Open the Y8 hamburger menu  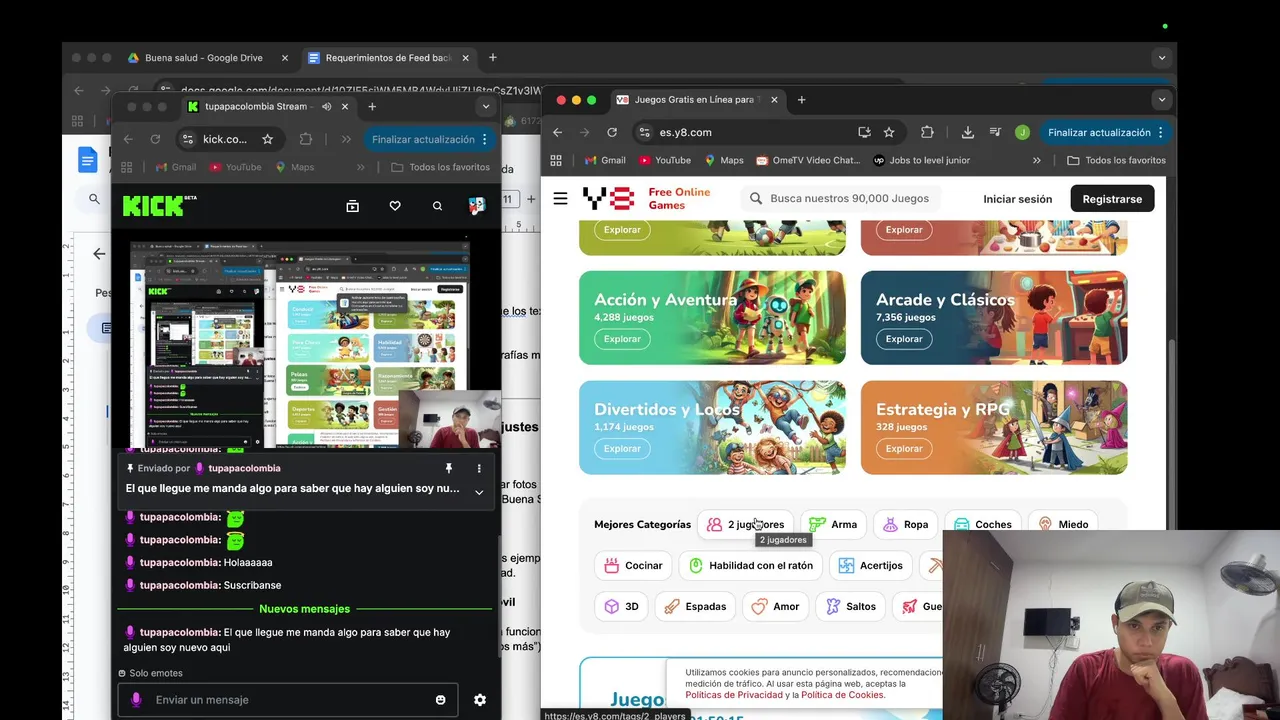(x=560, y=198)
